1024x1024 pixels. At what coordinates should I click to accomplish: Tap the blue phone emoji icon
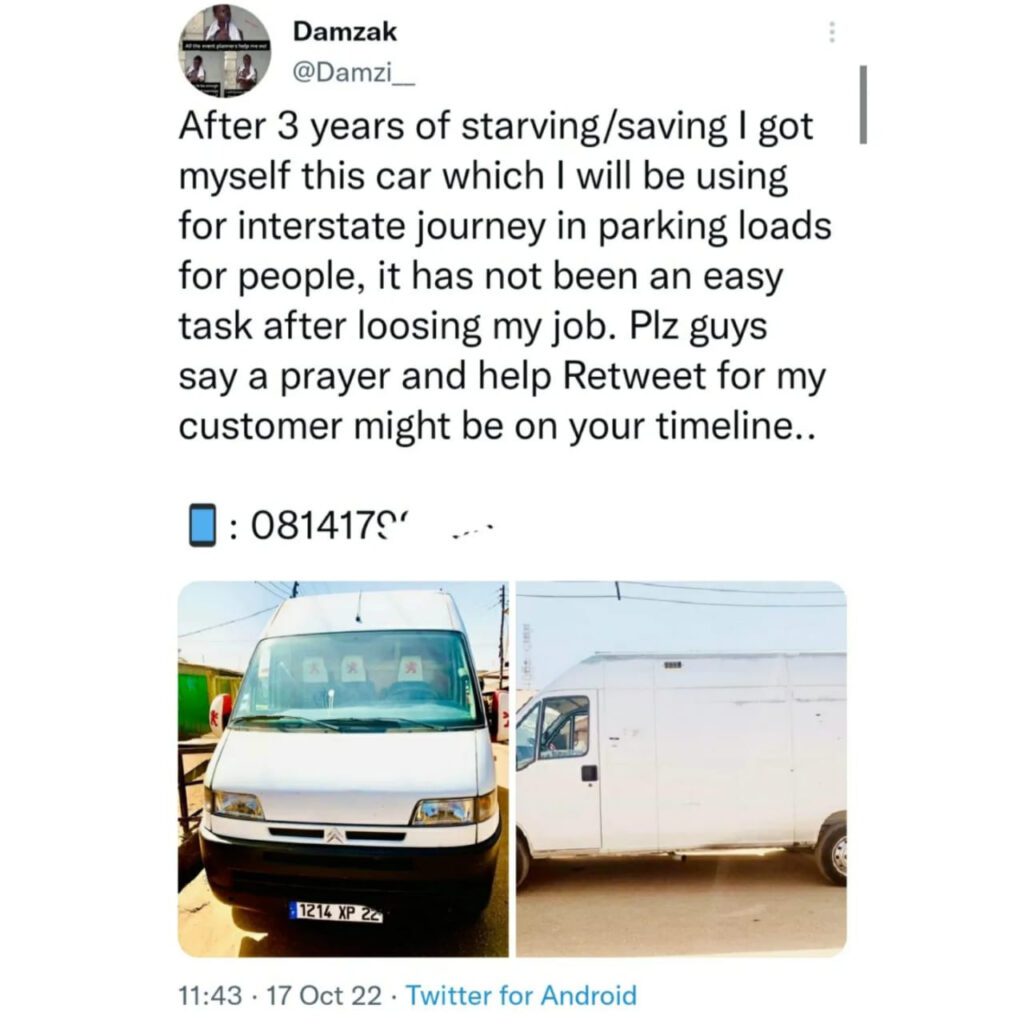202,524
